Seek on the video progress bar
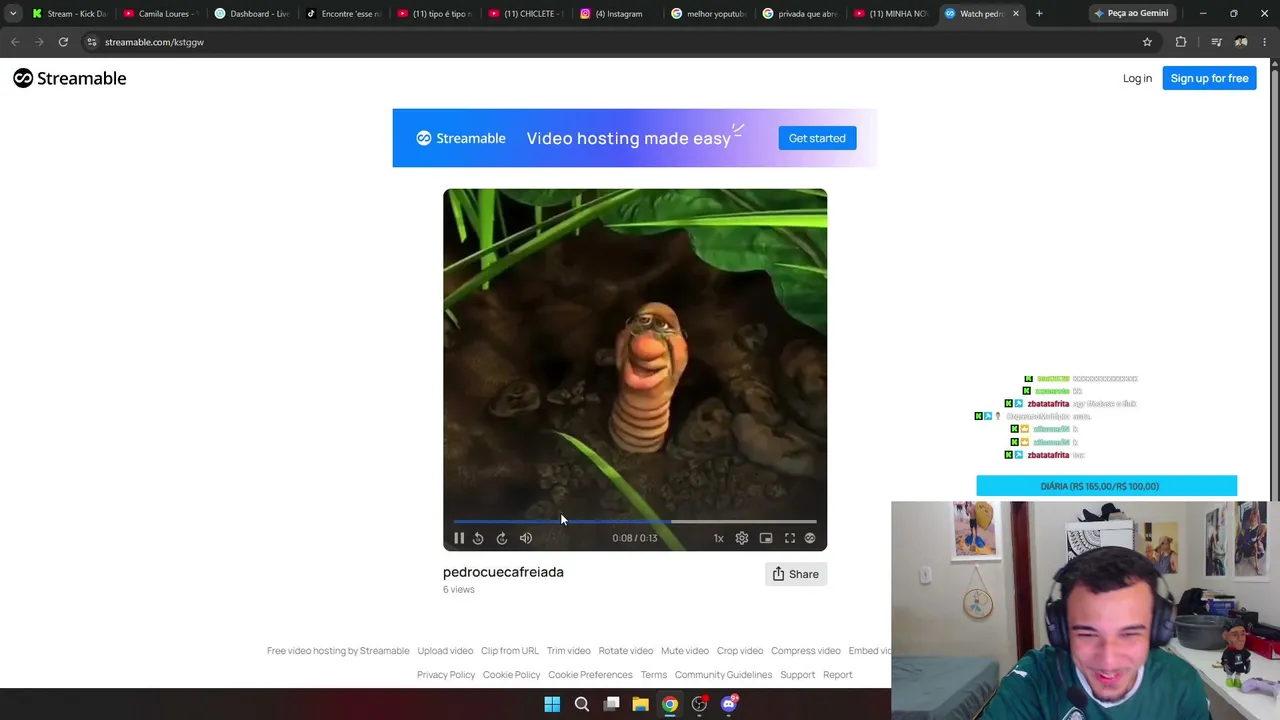The image size is (1280, 720). click(635, 521)
